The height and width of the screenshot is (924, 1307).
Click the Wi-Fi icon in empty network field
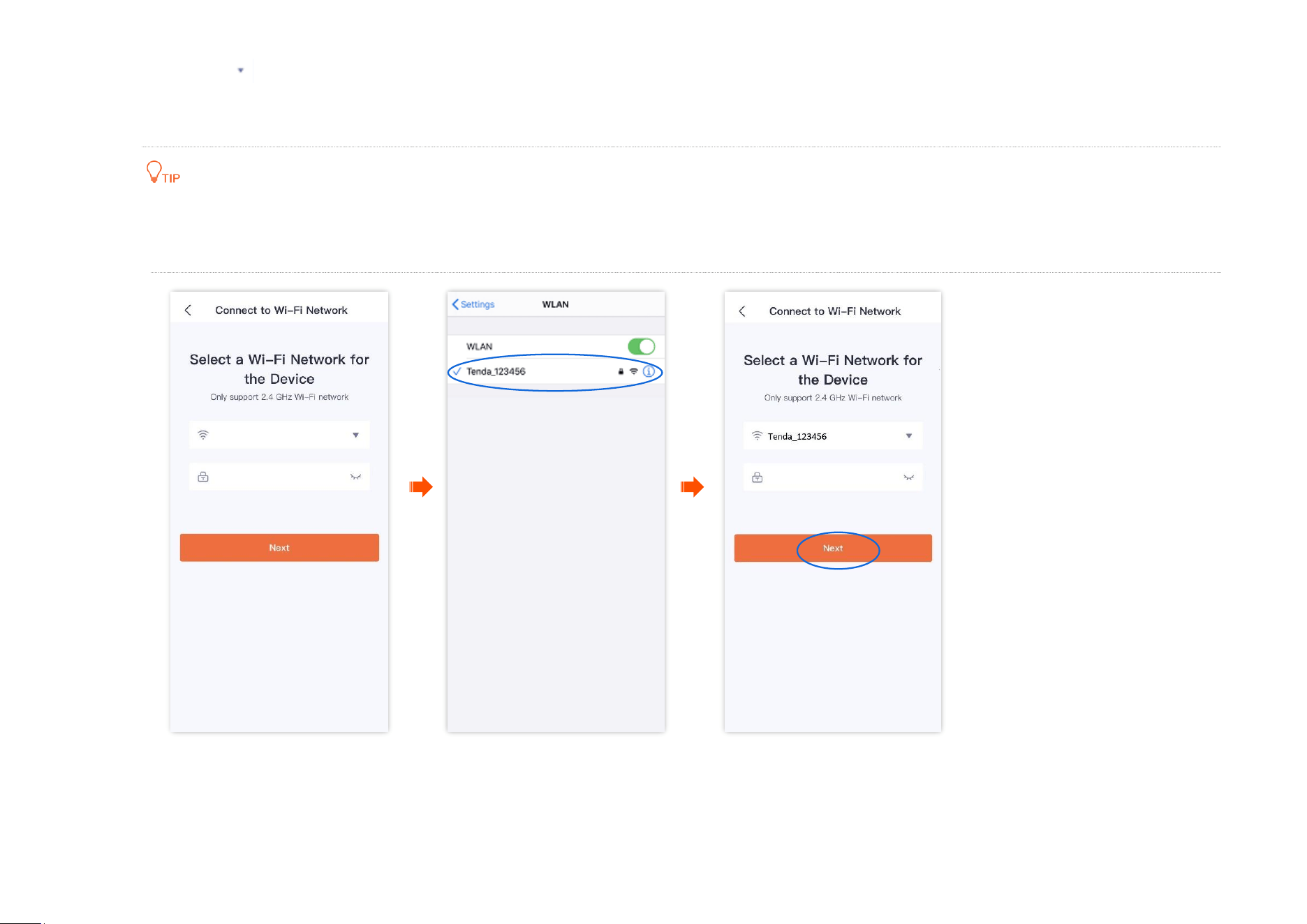203,435
